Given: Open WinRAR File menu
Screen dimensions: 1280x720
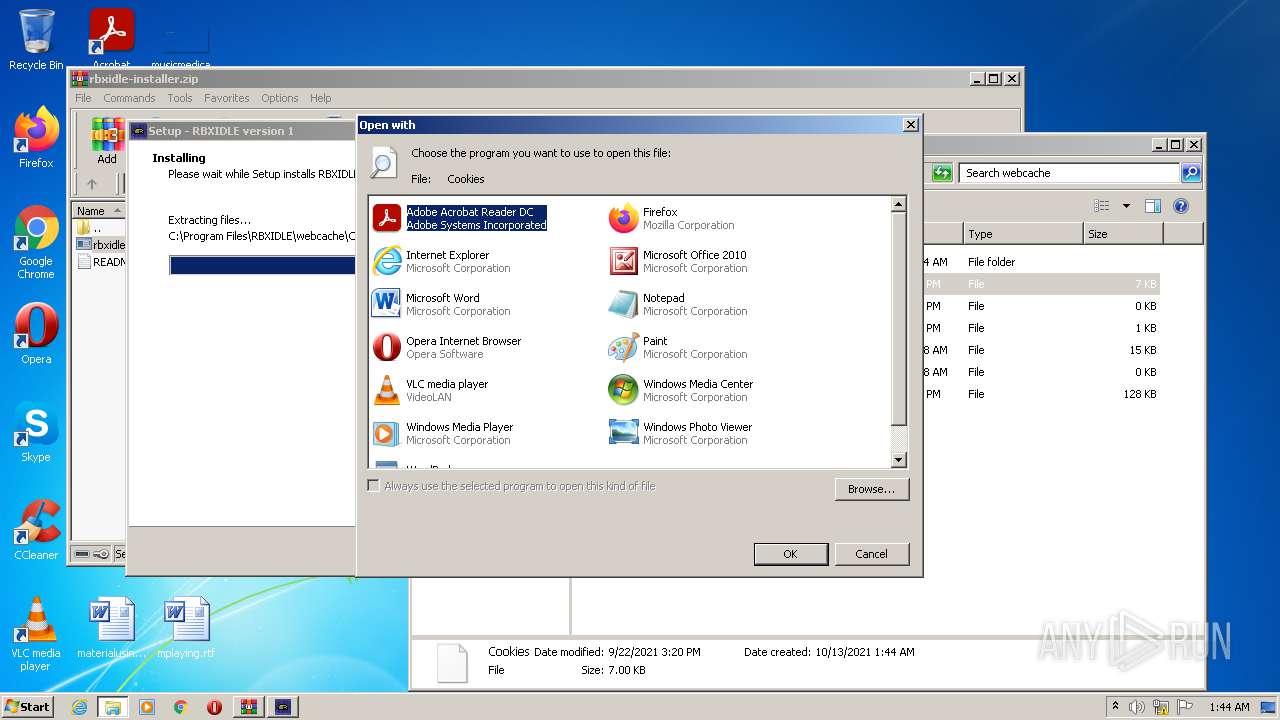Looking at the screenshot, I should pos(83,98).
